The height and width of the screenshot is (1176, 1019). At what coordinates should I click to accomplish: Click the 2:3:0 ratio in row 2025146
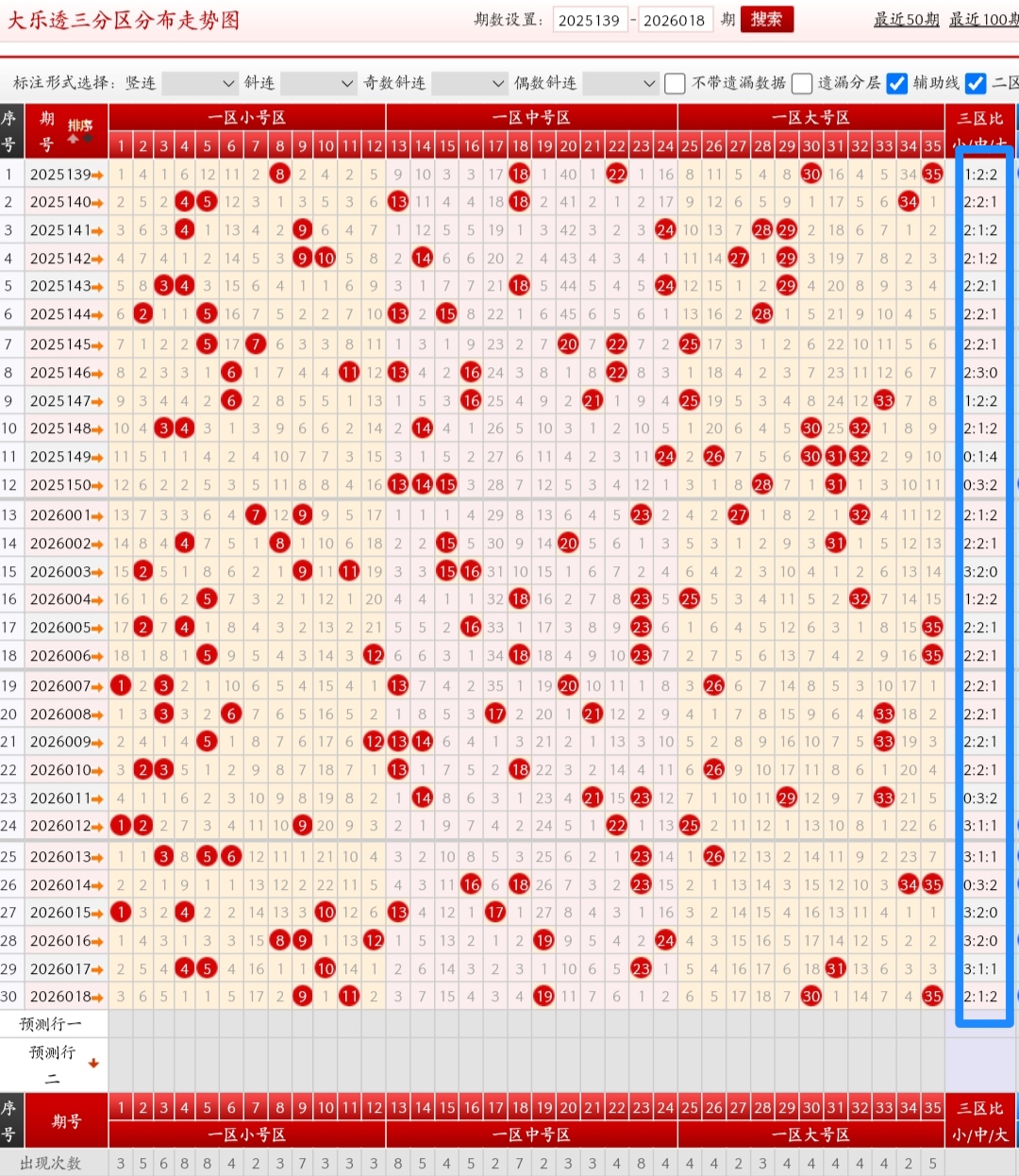click(x=980, y=373)
